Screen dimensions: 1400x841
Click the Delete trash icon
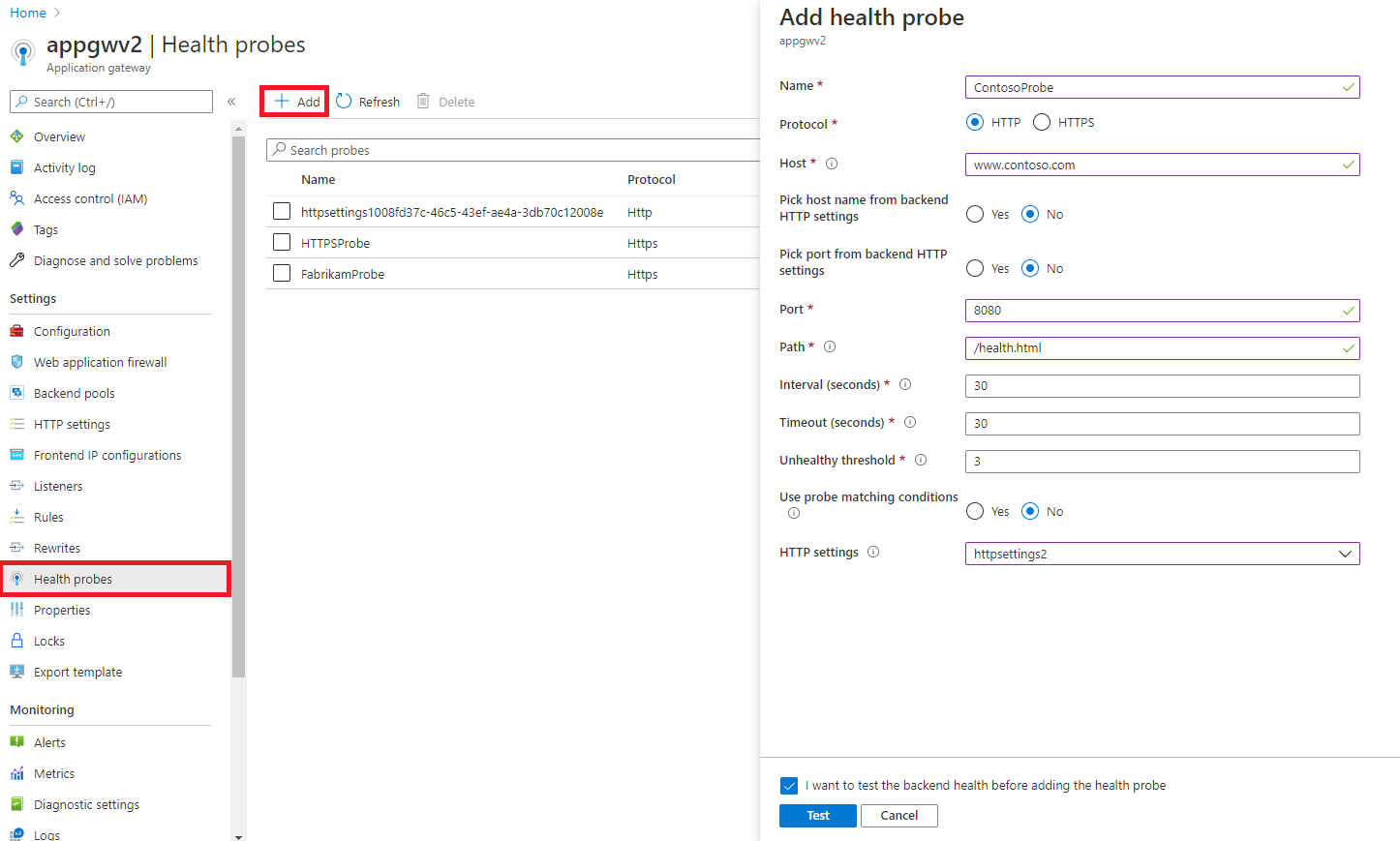[x=423, y=102]
